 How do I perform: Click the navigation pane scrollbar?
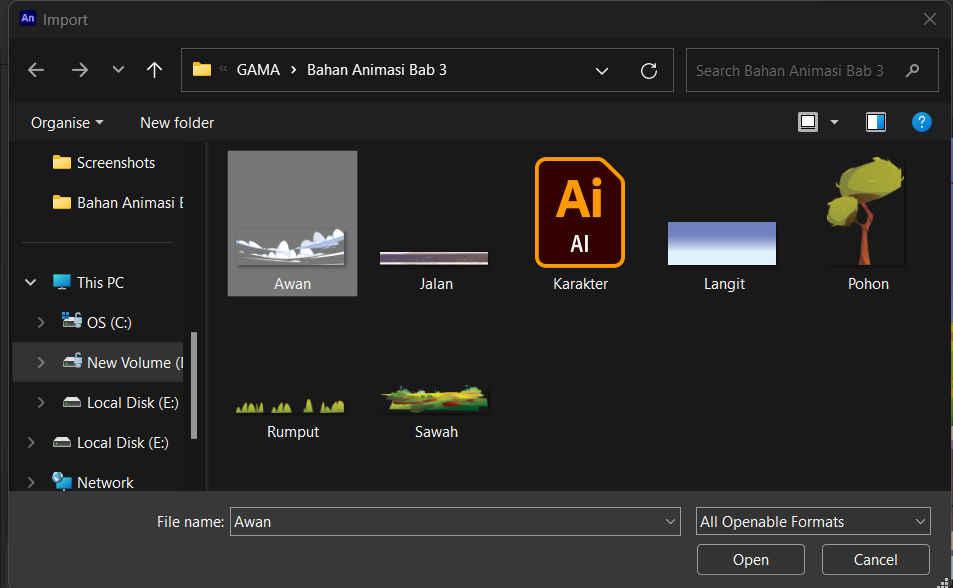pyautogui.click(x=194, y=385)
